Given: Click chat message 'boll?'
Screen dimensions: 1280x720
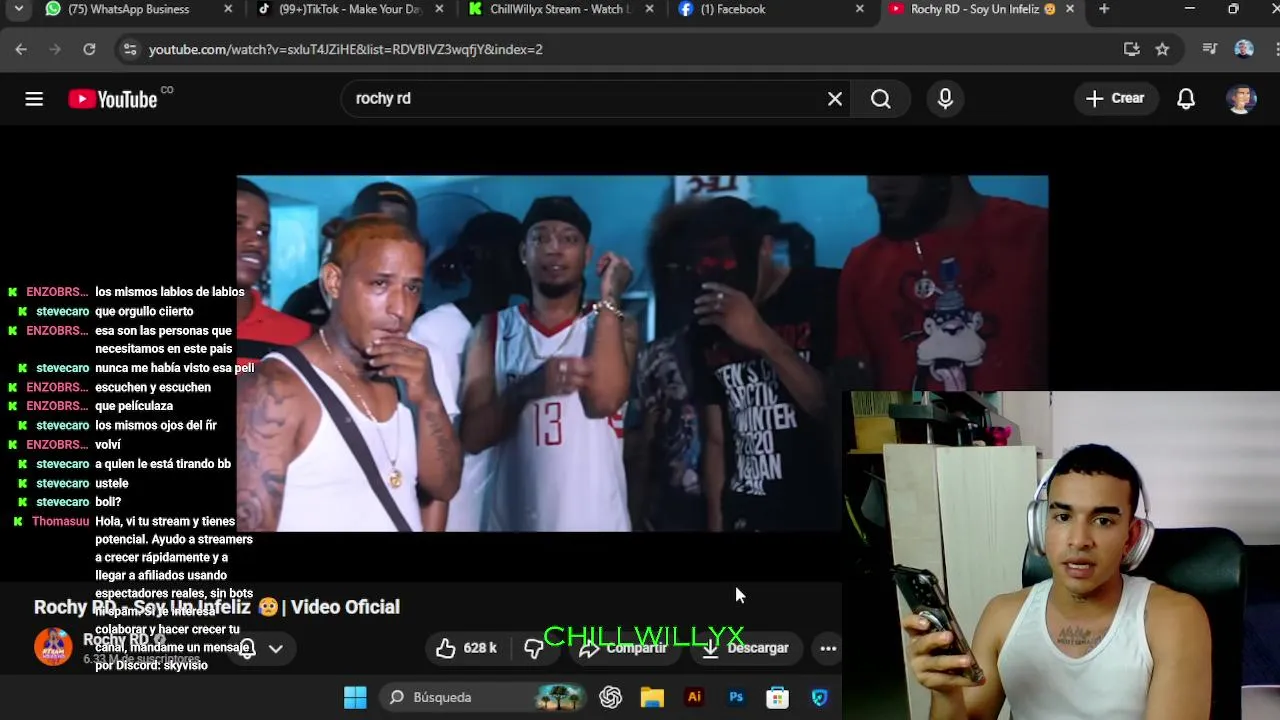Looking at the screenshot, I should [108, 502].
